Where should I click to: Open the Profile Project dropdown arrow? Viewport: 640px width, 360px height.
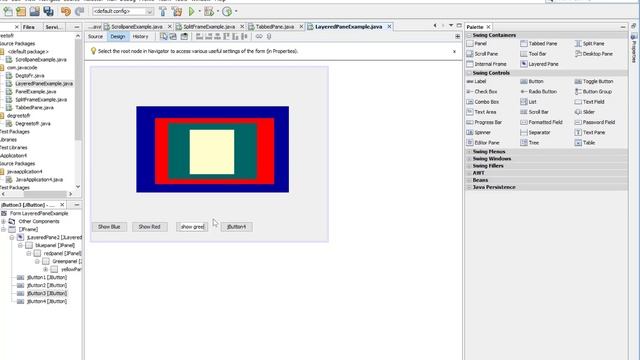[x=236, y=11]
